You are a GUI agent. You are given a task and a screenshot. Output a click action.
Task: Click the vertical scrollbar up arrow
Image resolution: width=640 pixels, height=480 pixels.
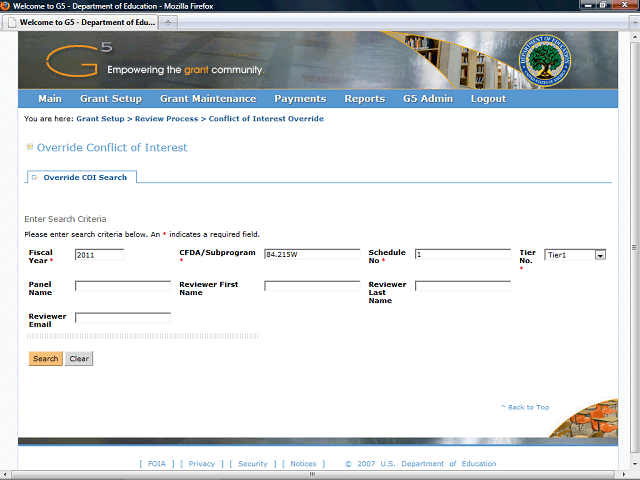634,36
